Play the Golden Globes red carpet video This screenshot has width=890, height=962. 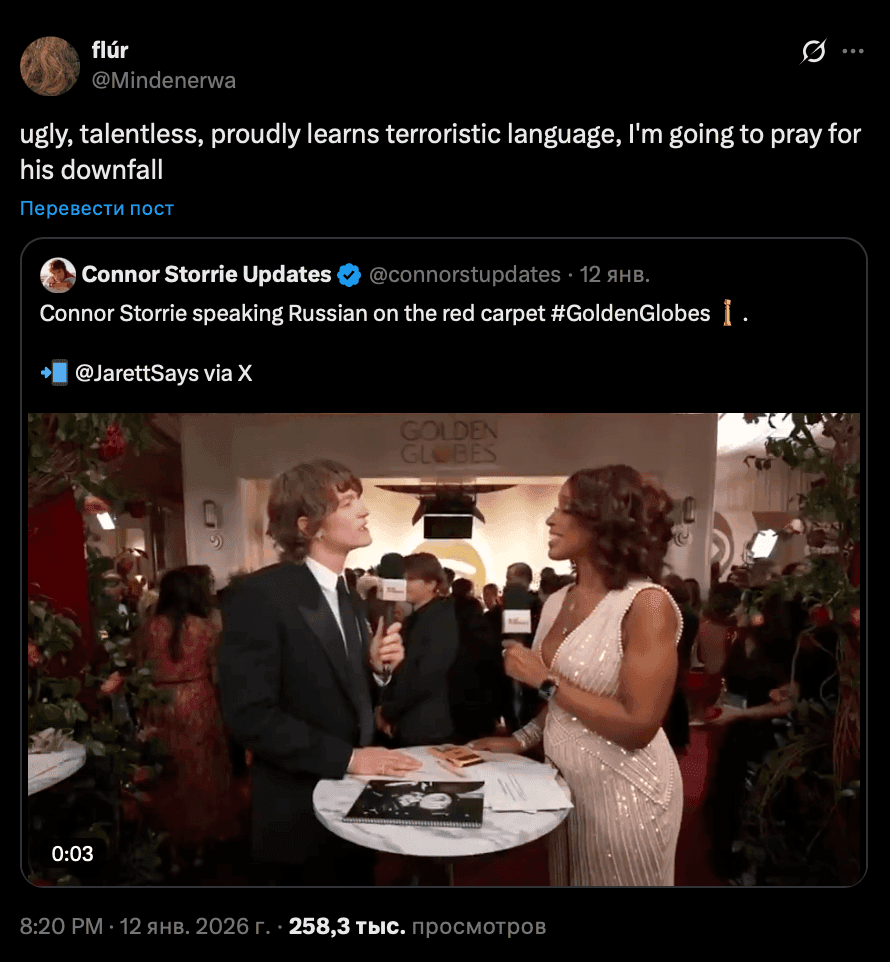[444, 649]
